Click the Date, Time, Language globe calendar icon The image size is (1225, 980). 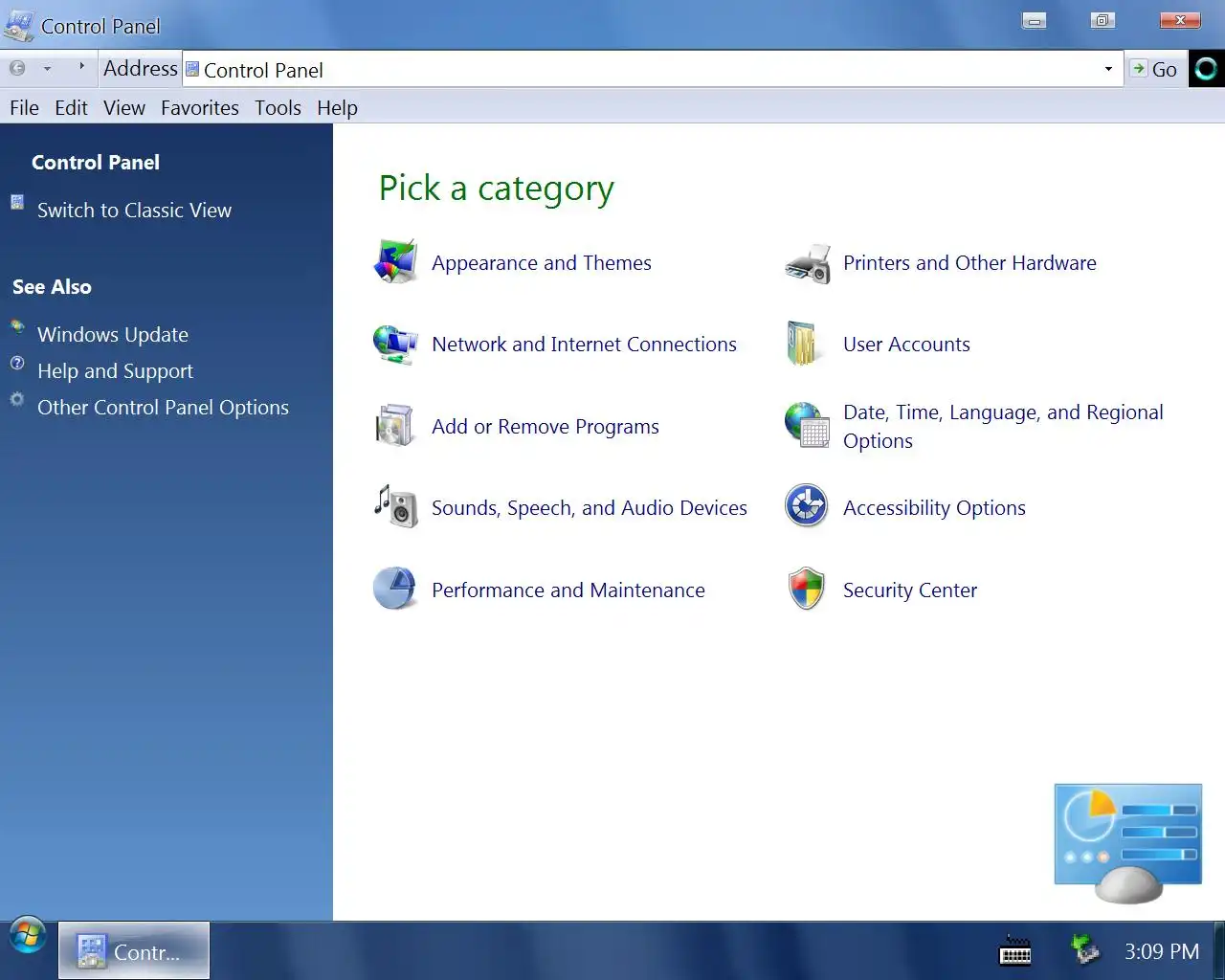pyautogui.click(x=807, y=426)
